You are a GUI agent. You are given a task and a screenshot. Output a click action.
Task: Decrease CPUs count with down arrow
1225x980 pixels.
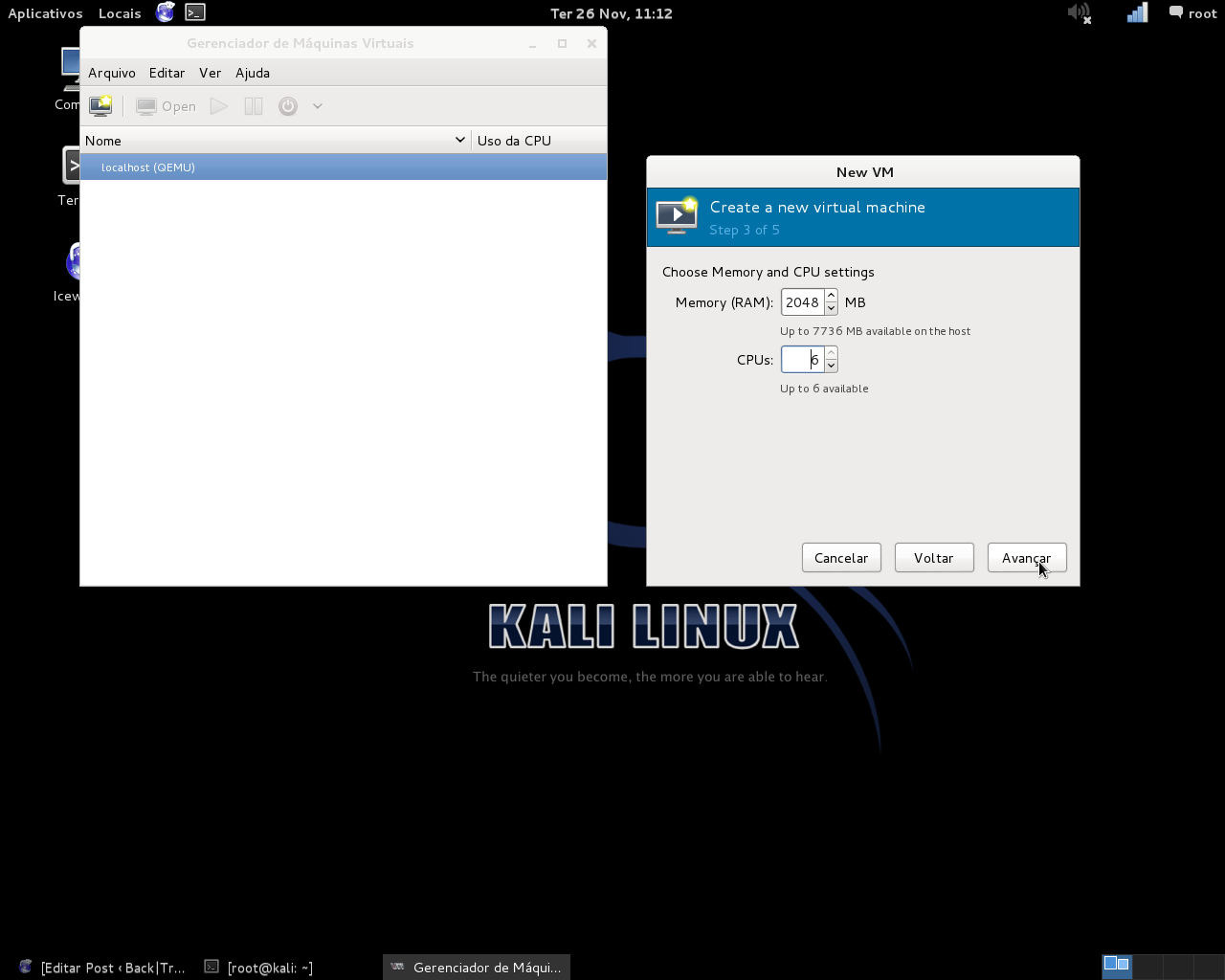click(831, 367)
